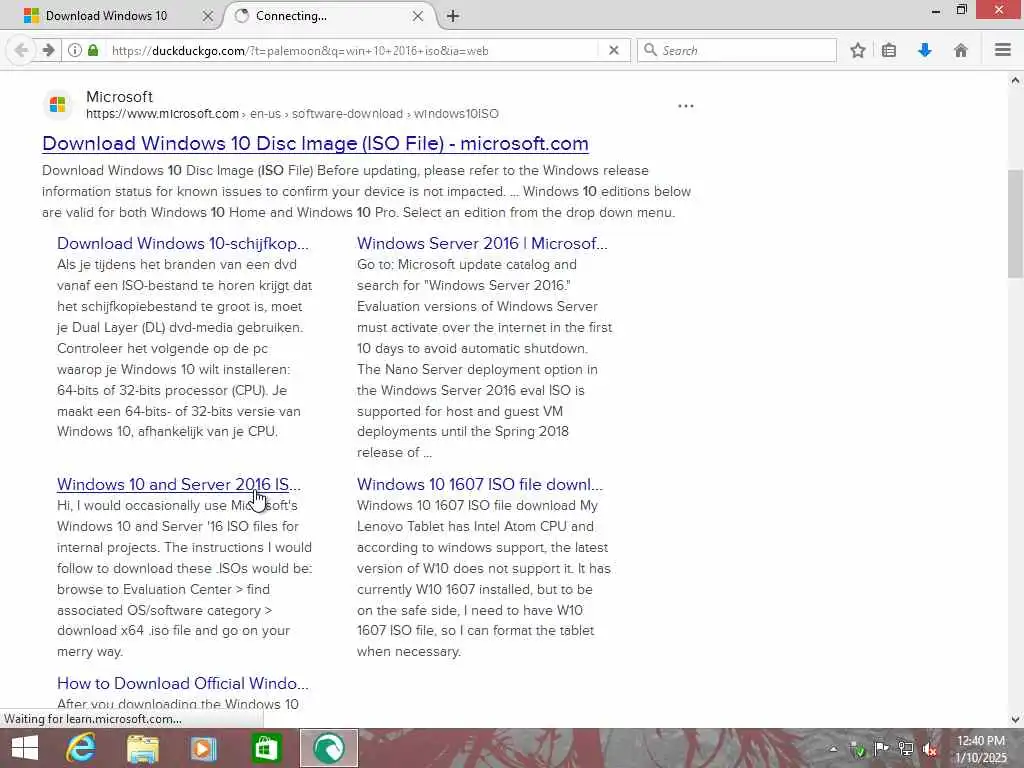
Task: Open the Windows Server 2016 | Microsof... link
Action: [x=482, y=244]
